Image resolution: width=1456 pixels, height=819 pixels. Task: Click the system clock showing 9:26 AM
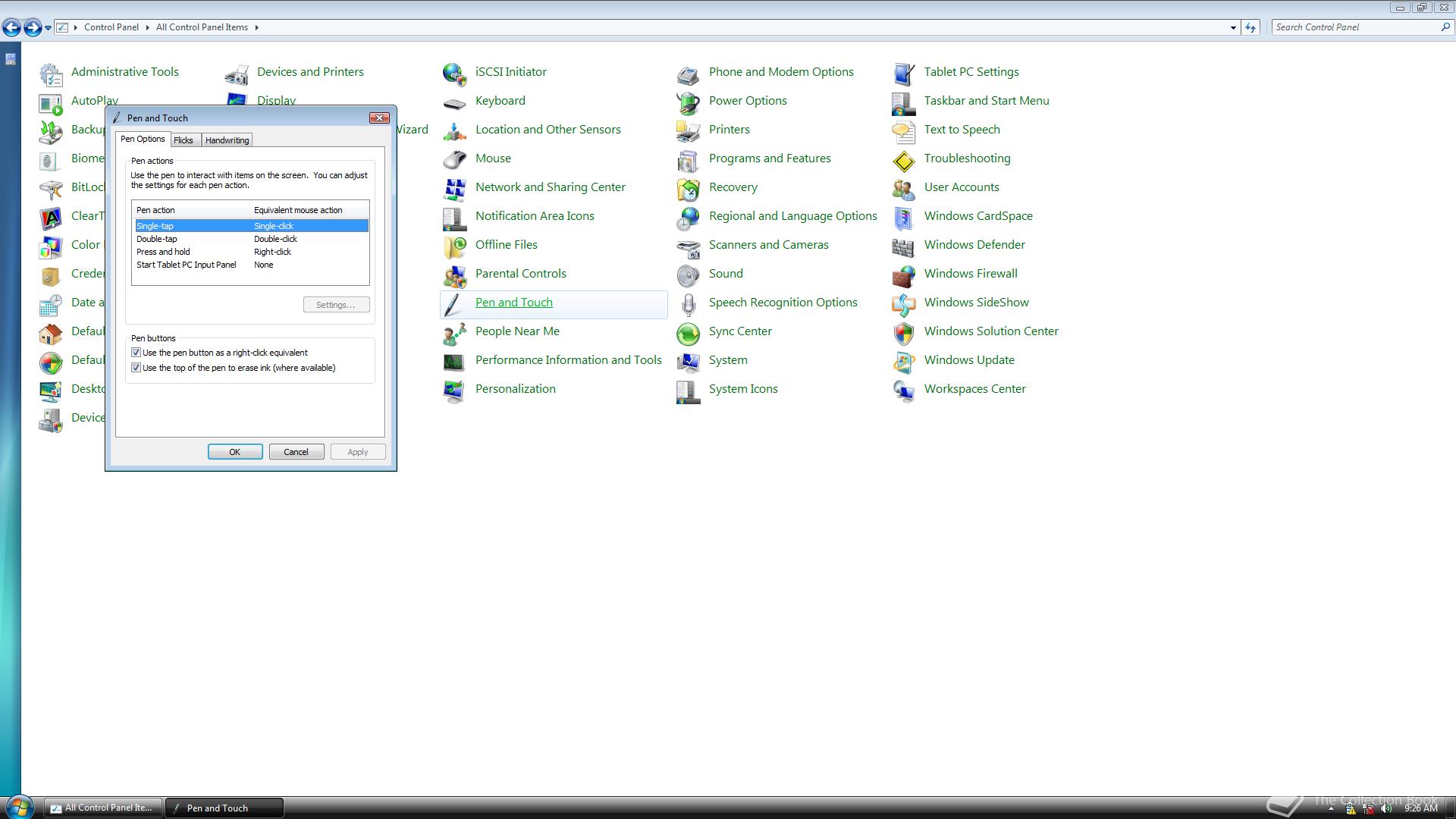1420,808
